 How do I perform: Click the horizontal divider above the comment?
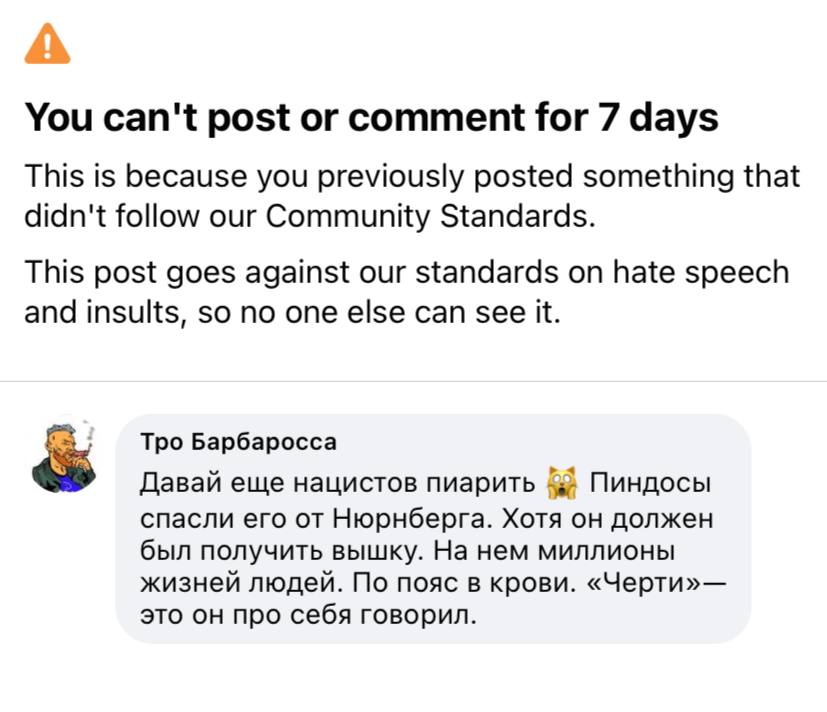[x=413, y=381]
